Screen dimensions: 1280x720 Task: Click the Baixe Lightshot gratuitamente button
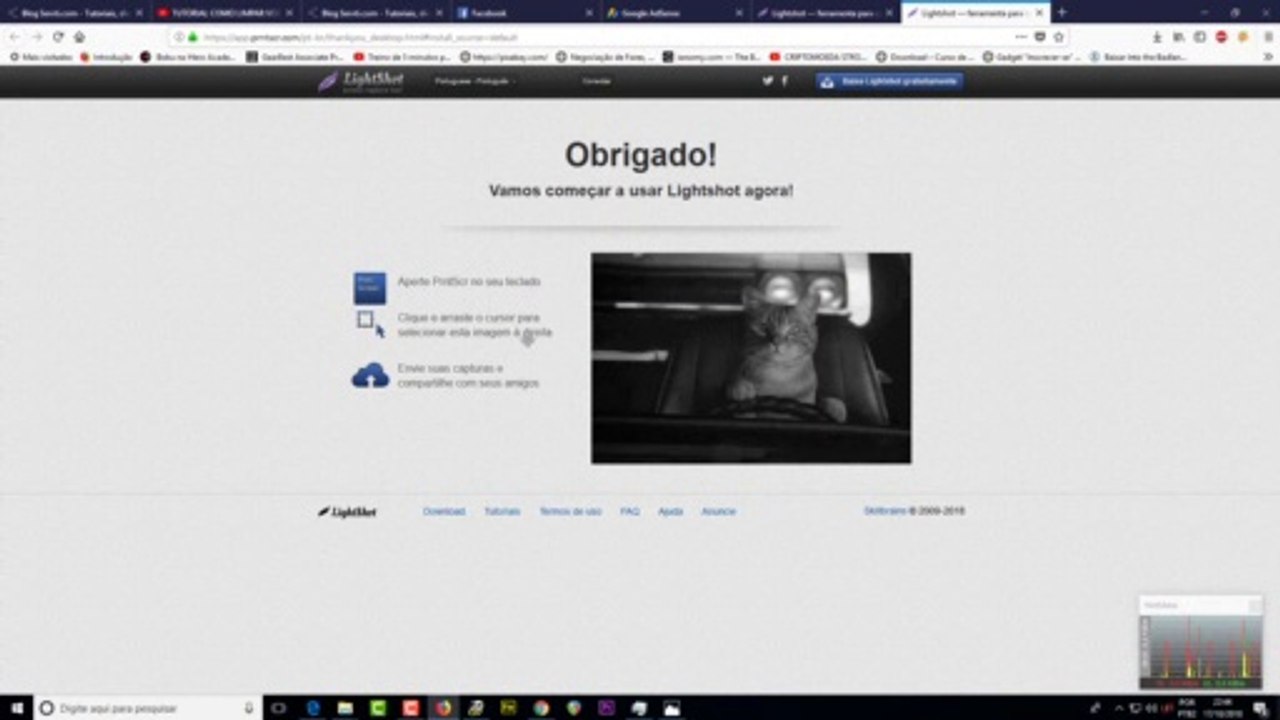(x=890, y=81)
